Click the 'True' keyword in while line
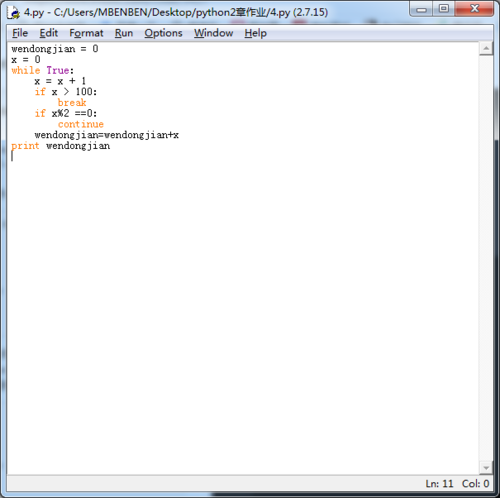 coord(58,70)
